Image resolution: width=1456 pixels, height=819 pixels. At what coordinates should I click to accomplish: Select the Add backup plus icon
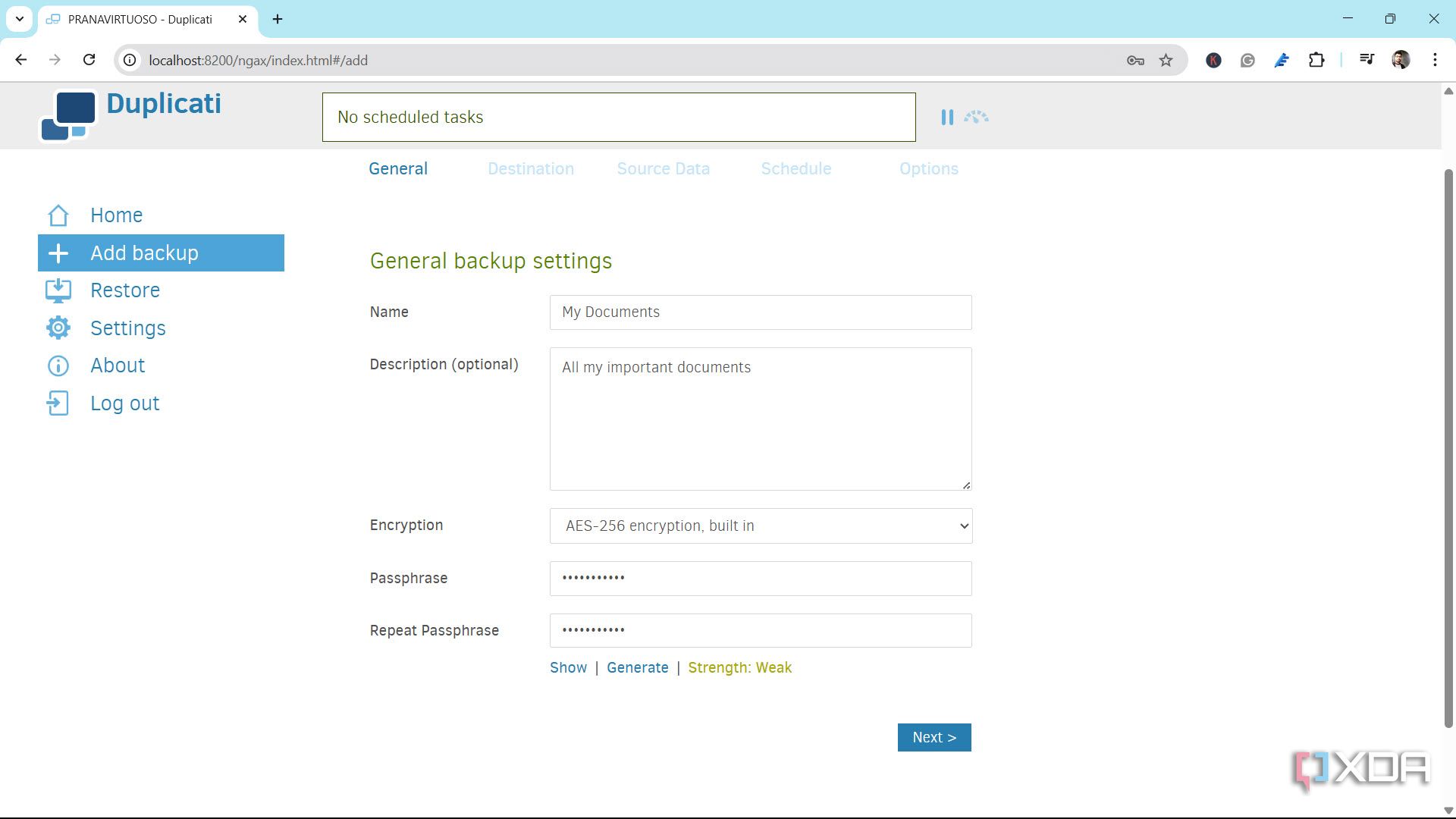(x=58, y=253)
